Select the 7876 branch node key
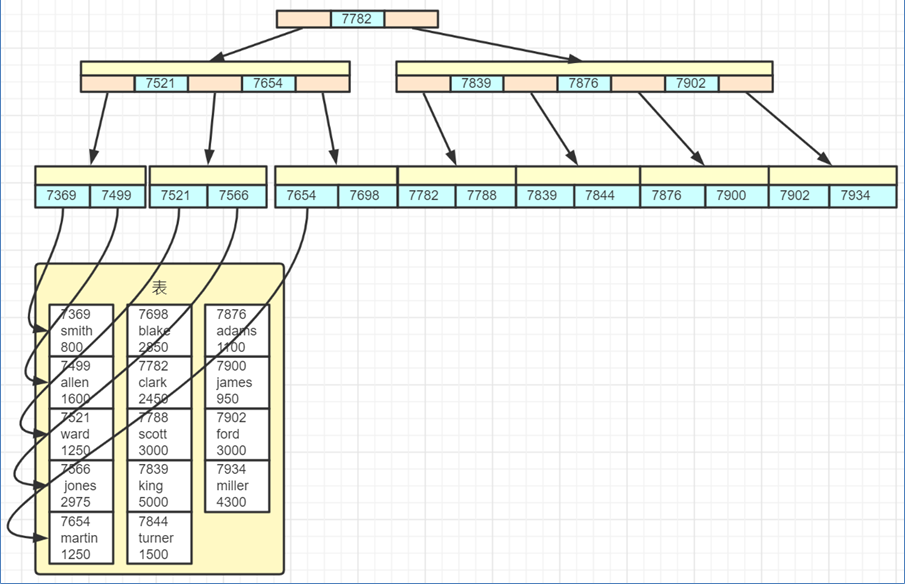906x584 pixels. [584, 83]
